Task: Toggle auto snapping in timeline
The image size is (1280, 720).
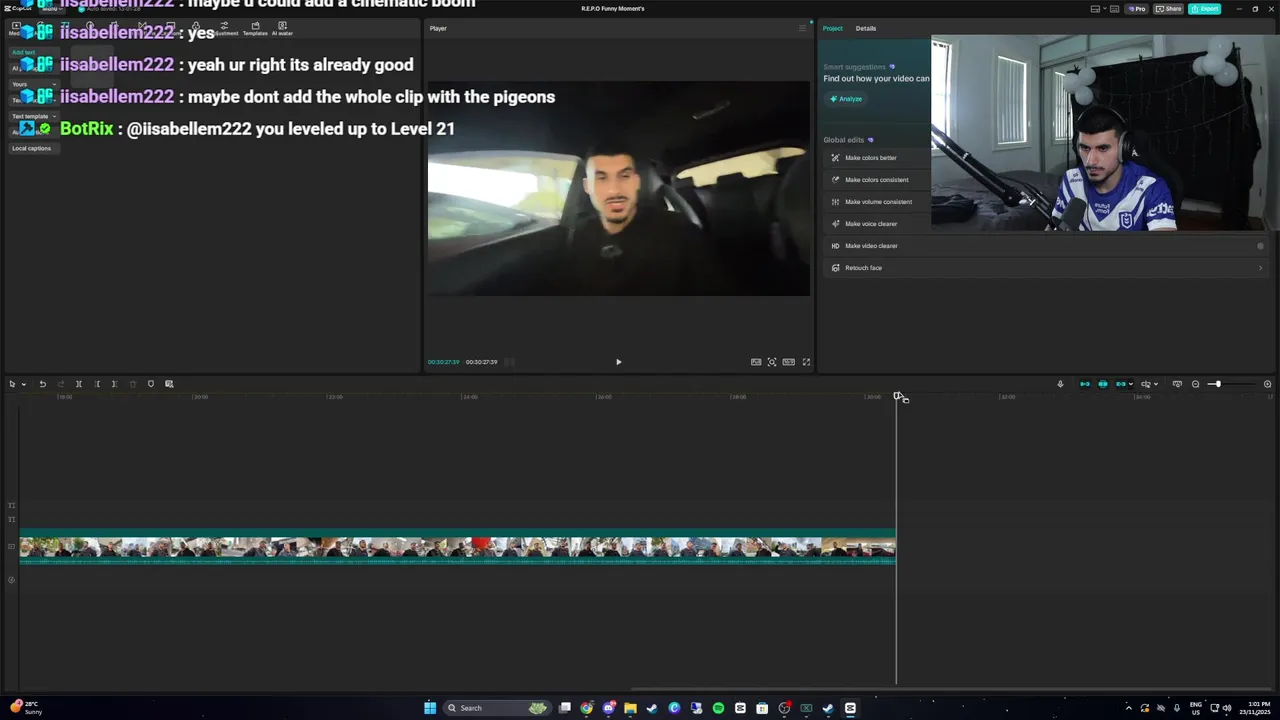Action: [x=1103, y=384]
